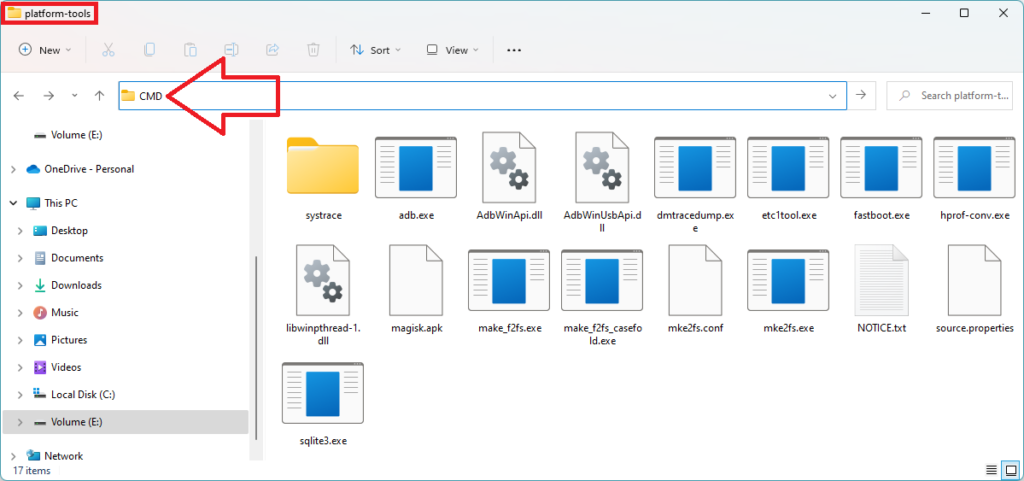Open the Sort dropdown menu

tap(375, 50)
